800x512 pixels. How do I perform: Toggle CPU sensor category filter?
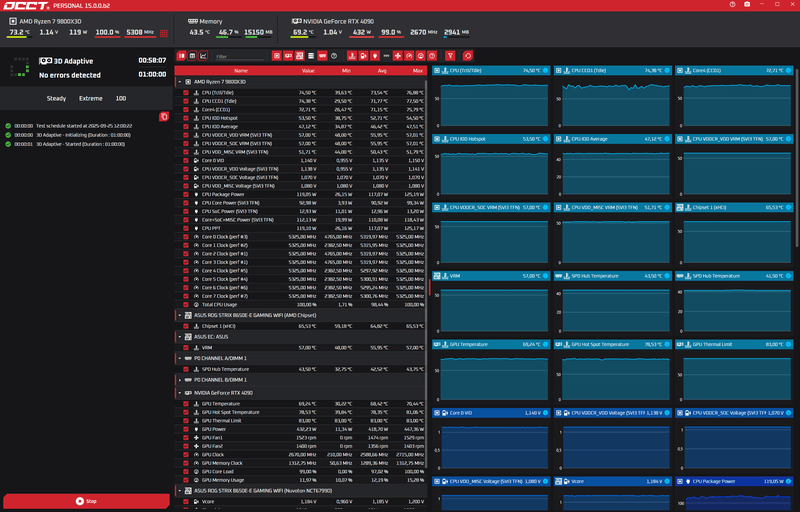pos(277,56)
